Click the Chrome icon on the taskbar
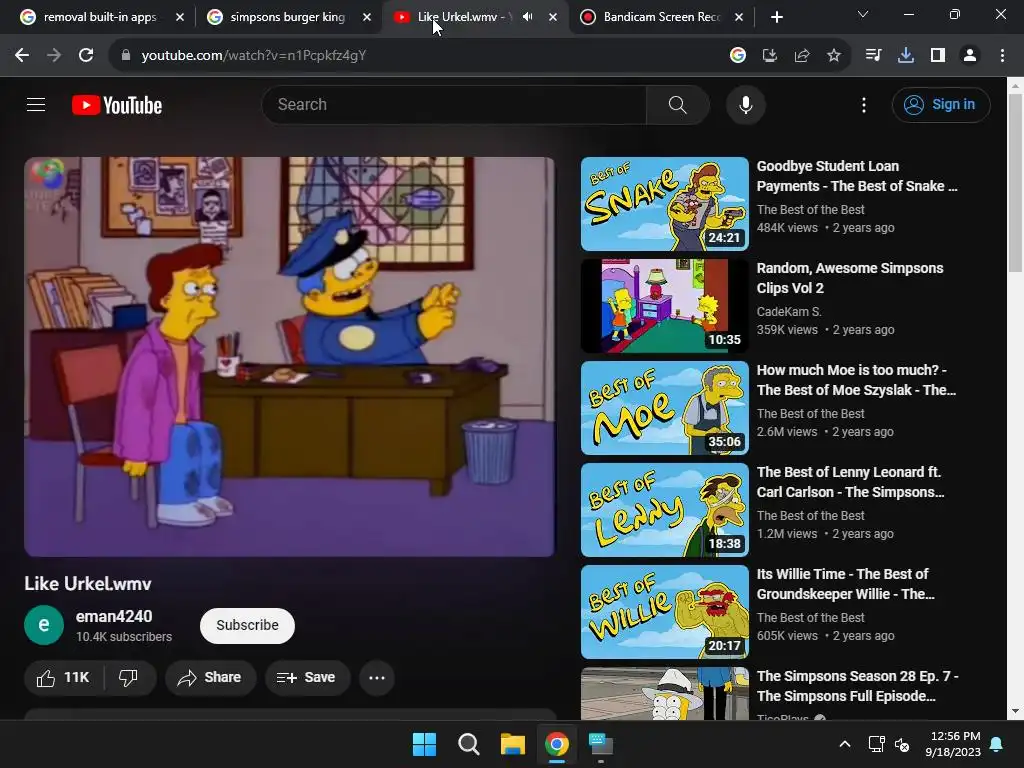 pyautogui.click(x=557, y=744)
